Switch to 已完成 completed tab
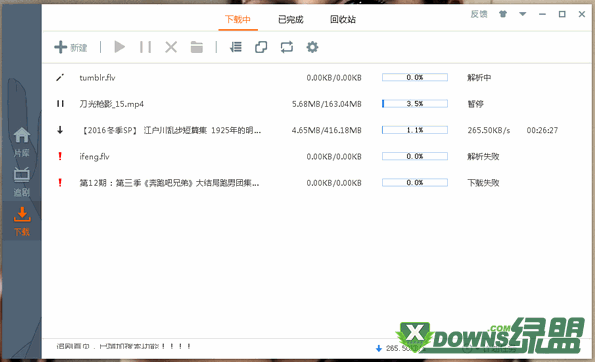 pyautogui.click(x=291, y=19)
